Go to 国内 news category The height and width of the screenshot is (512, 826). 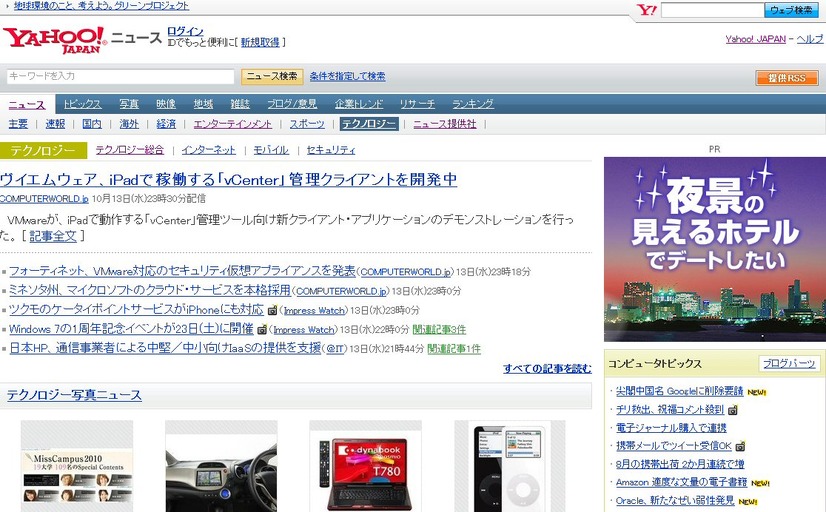pyautogui.click(x=92, y=124)
